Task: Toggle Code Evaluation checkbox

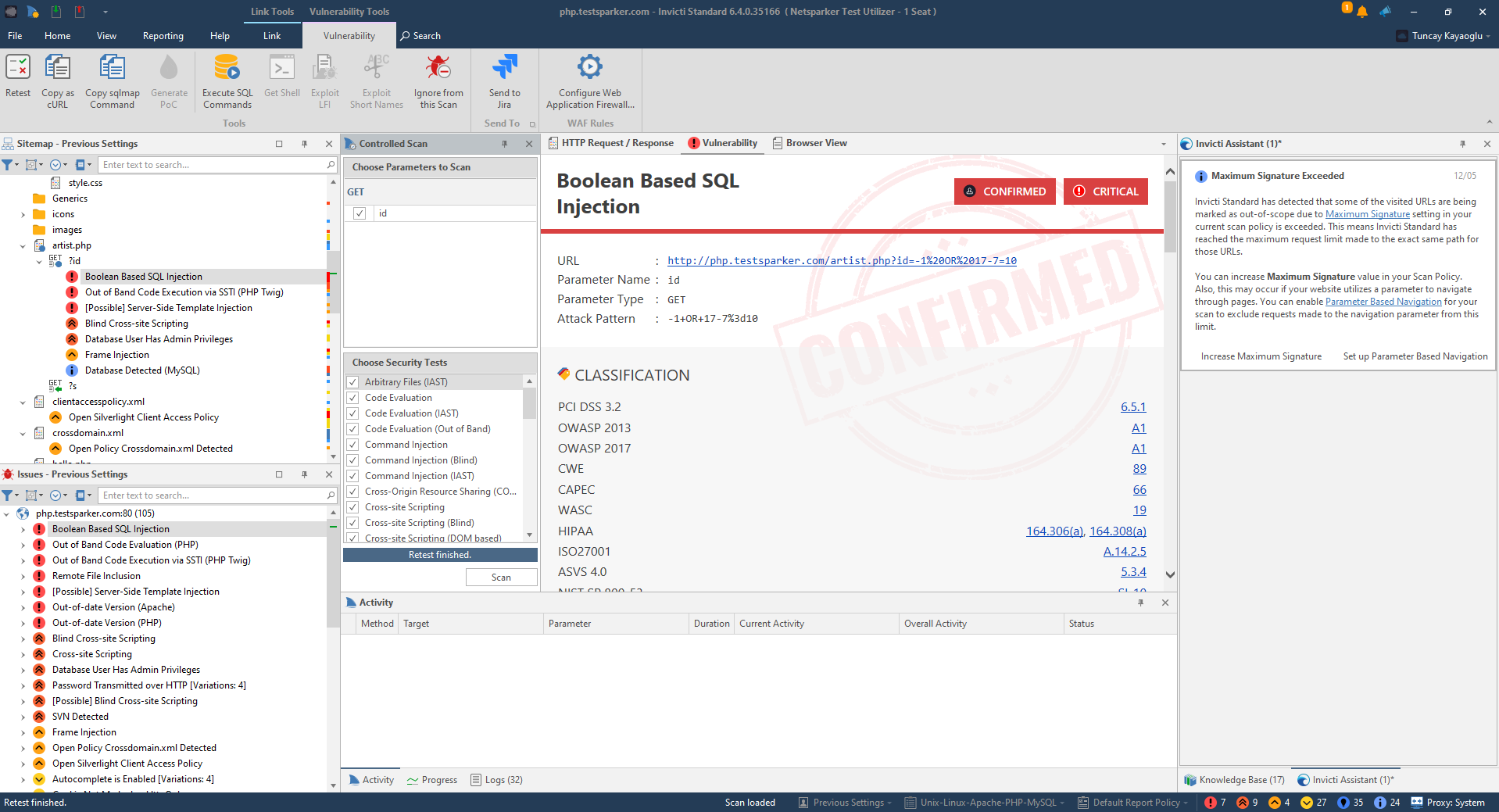Action: 352,398
